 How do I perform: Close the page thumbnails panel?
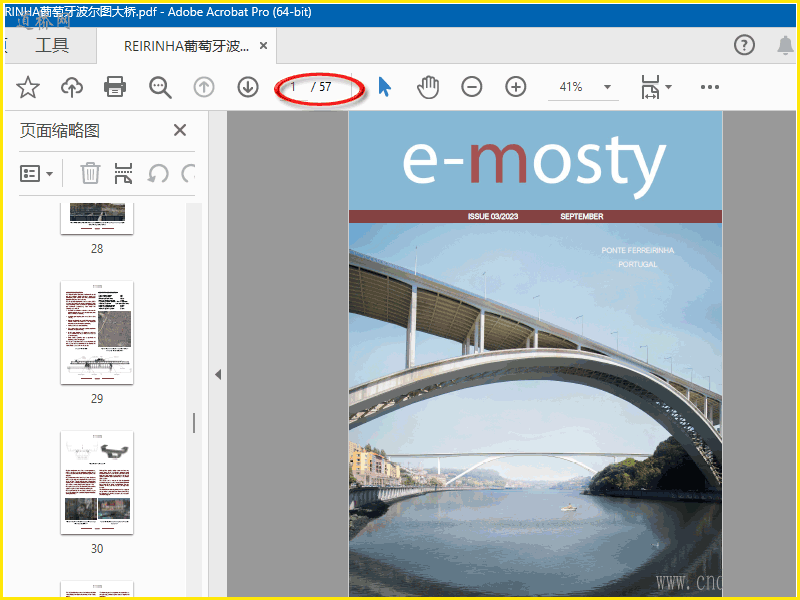(x=180, y=130)
